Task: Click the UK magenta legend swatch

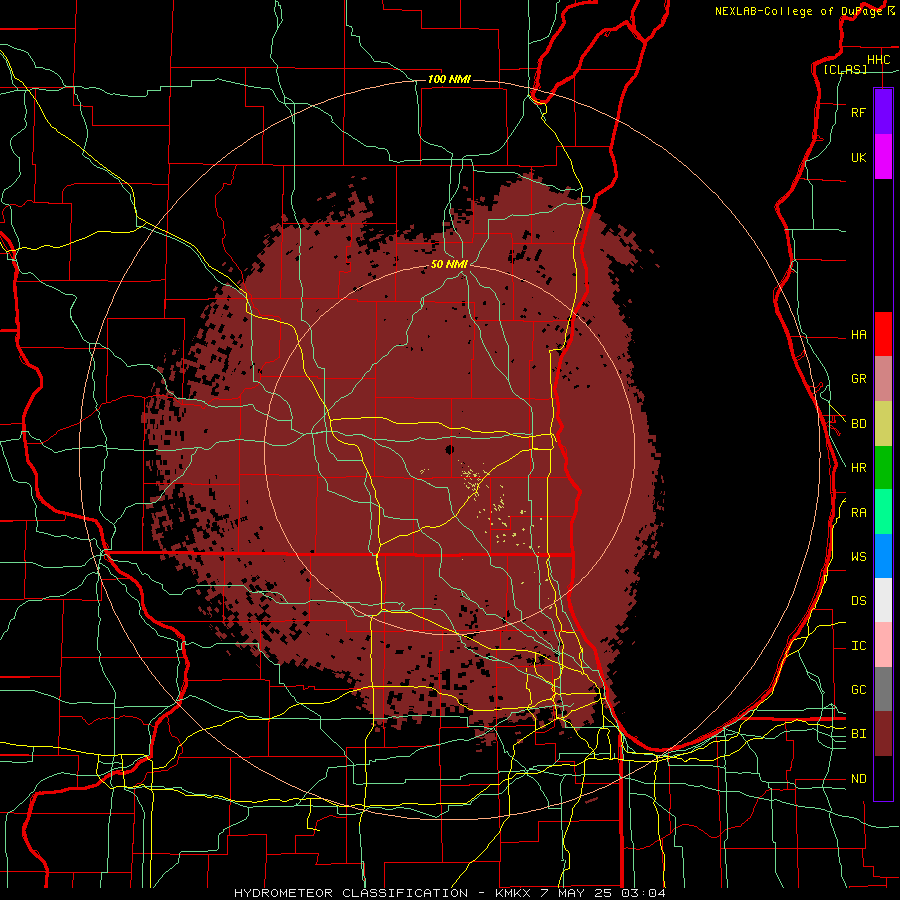Action: 883,157
